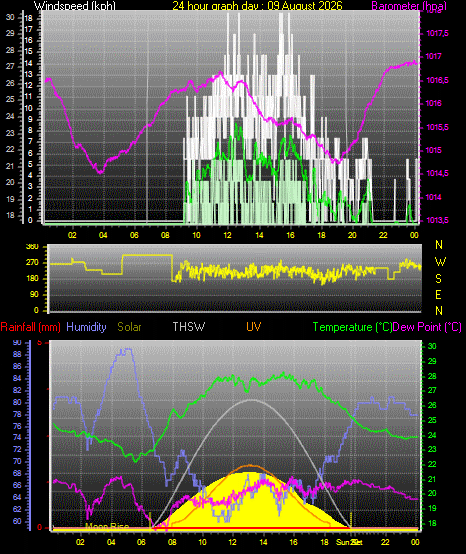Select the Humidity legend label
Viewport: 466px width, 554px height.
point(86,327)
